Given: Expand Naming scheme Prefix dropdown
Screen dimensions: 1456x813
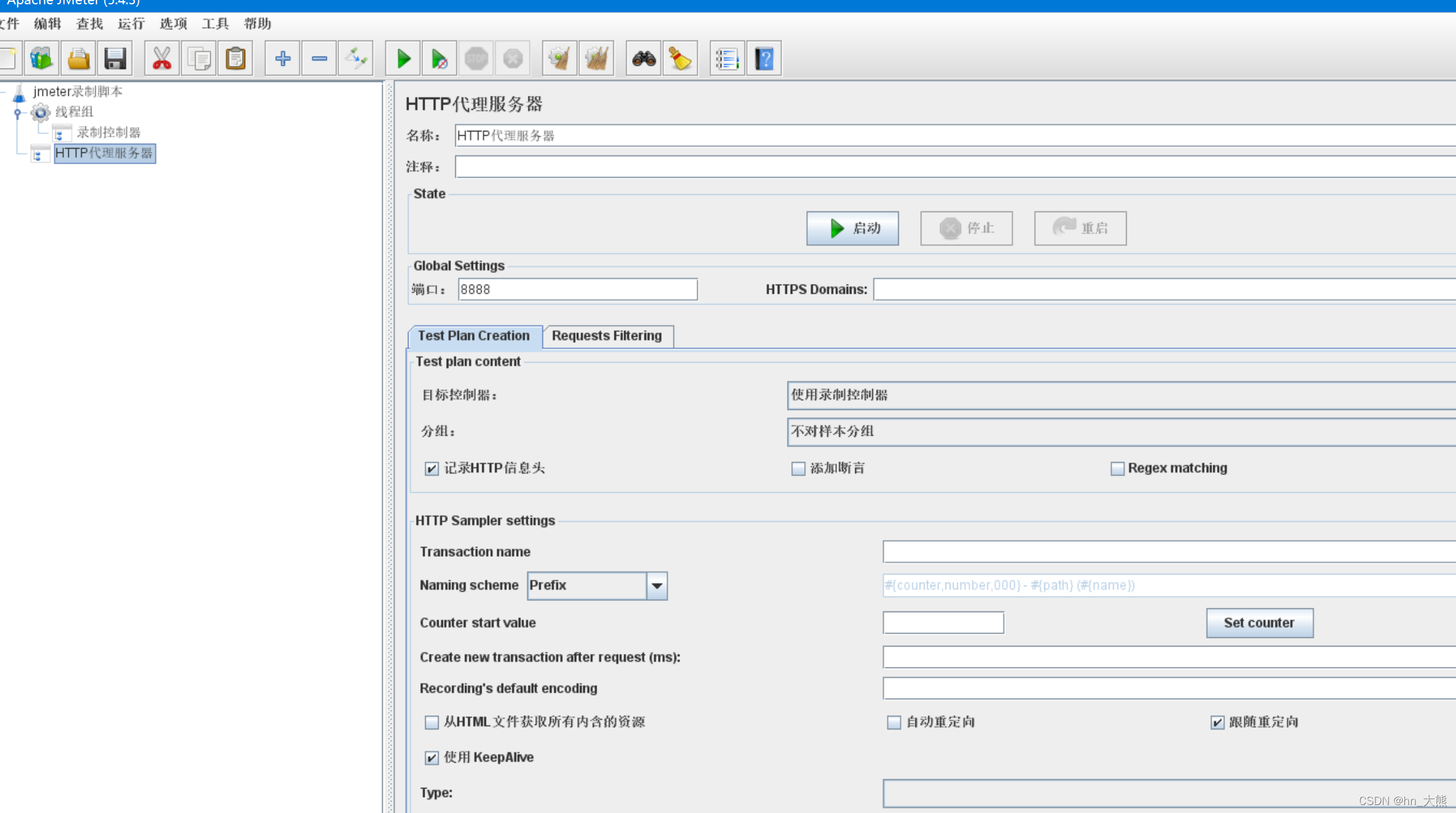Looking at the screenshot, I should click(657, 586).
